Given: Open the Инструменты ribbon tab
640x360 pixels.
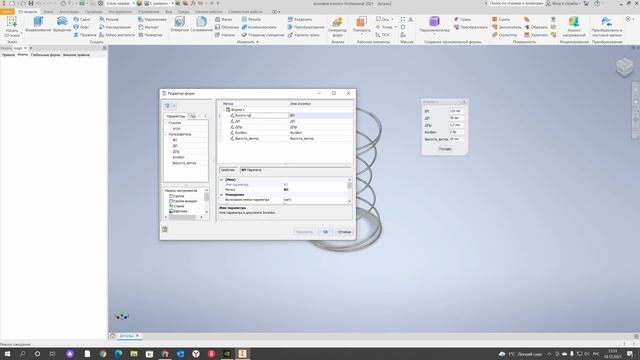Looking at the screenshot, I should click(120, 11).
